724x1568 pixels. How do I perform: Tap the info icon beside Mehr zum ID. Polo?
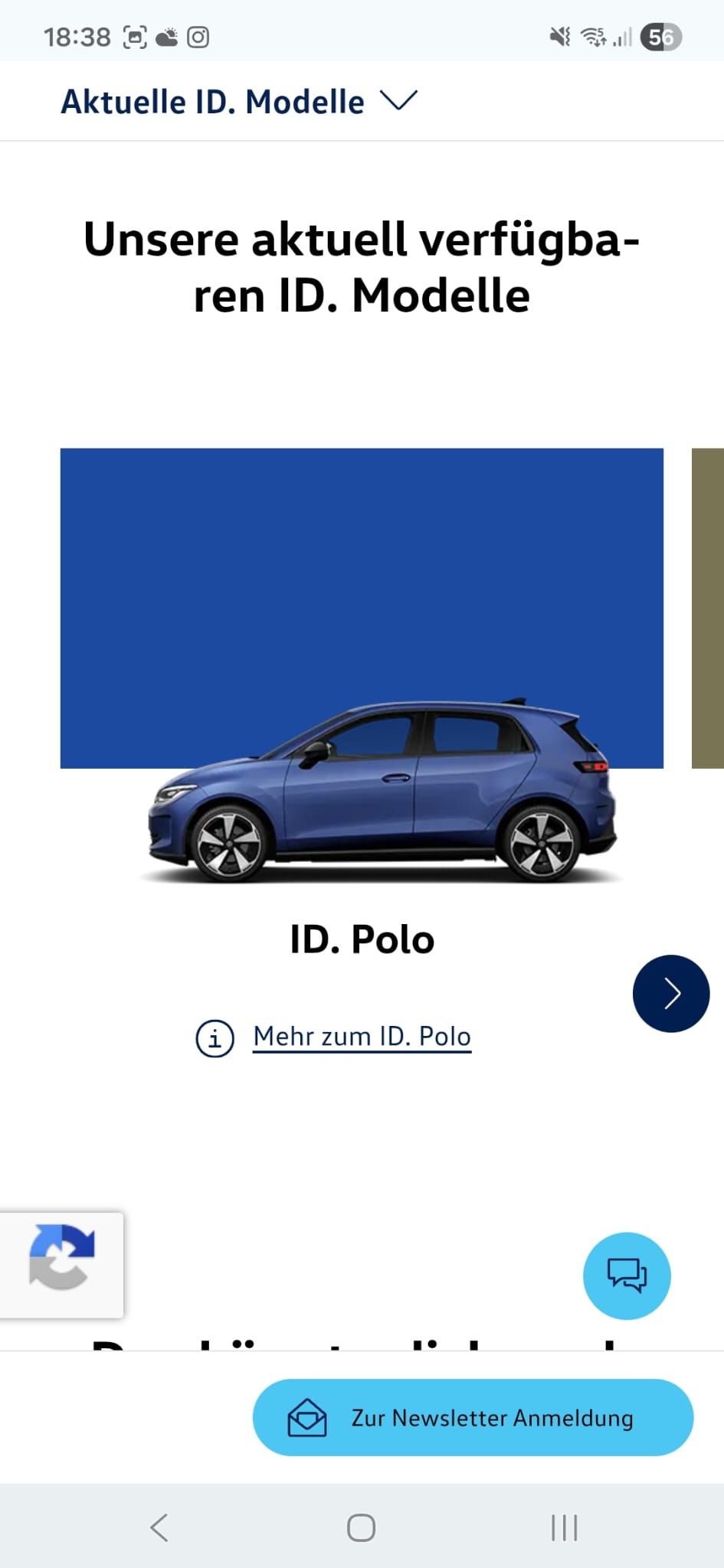[215, 1039]
